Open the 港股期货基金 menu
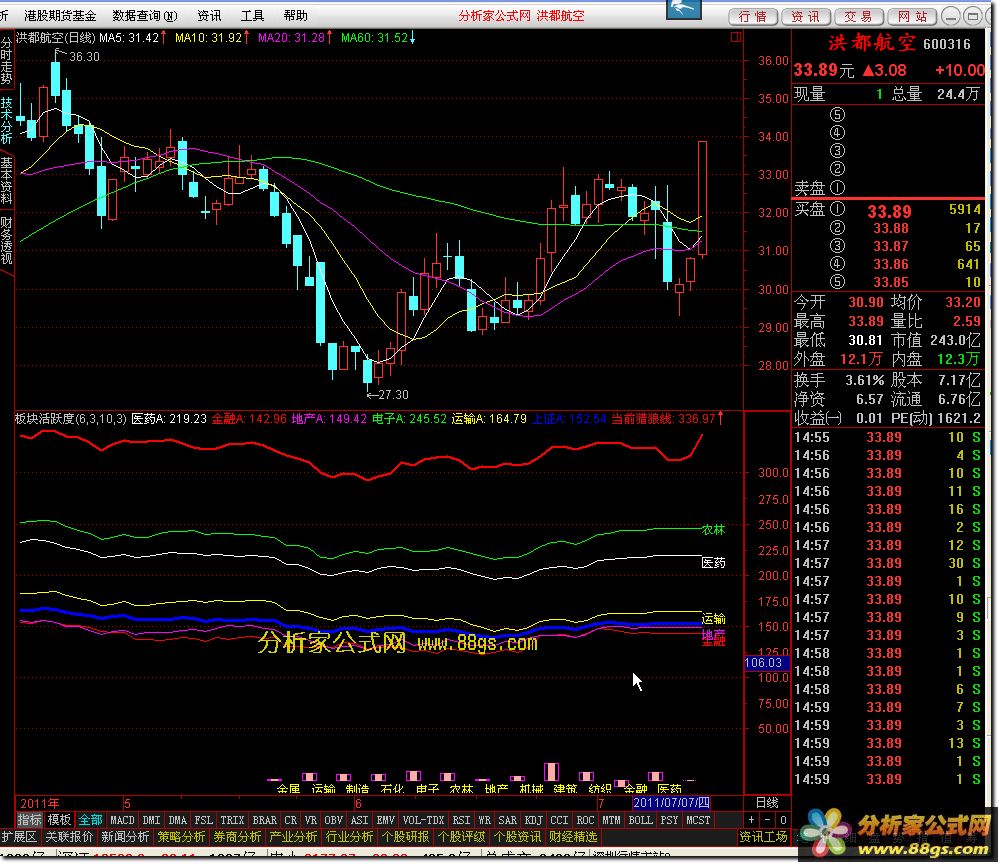Viewport: 1000px width, 864px height. tap(60, 15)
